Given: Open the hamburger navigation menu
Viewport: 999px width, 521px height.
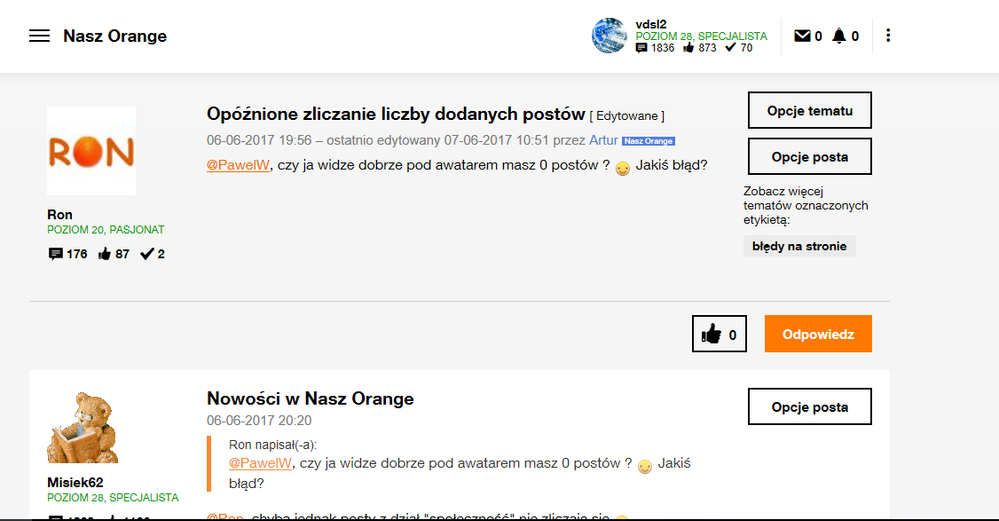Looking at the screenshot, I should tap(39, 36).
